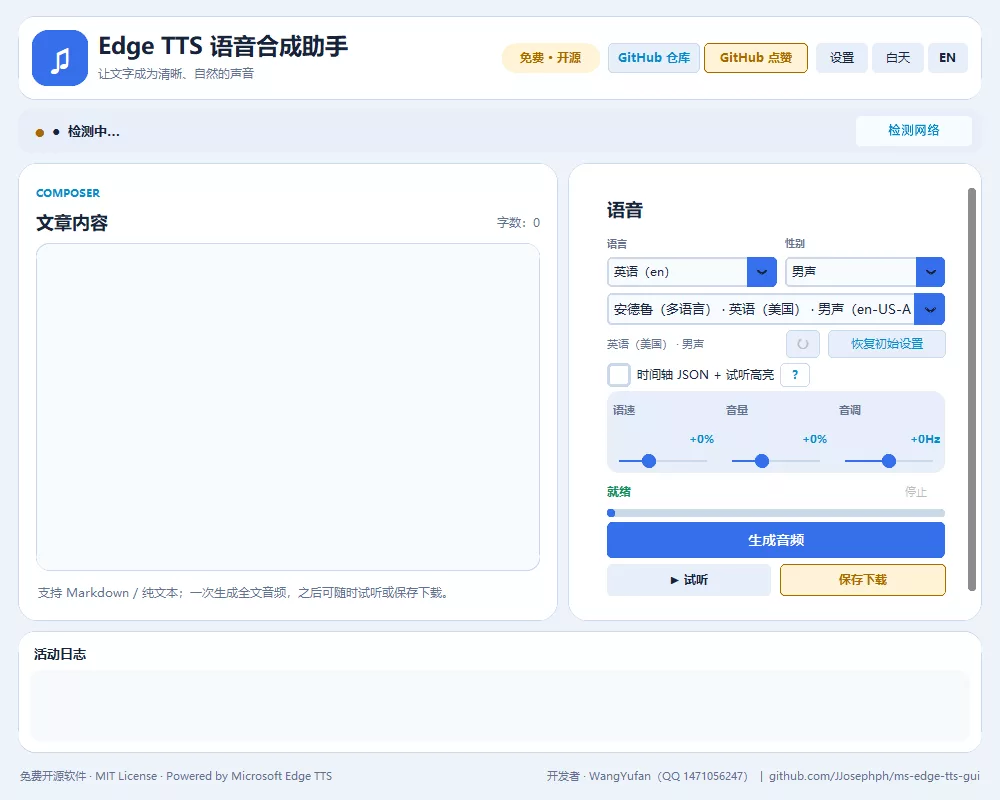Screen dimensions: 1000x800
Task: Click the +0Hz pitch value
Action: (925, 439)
